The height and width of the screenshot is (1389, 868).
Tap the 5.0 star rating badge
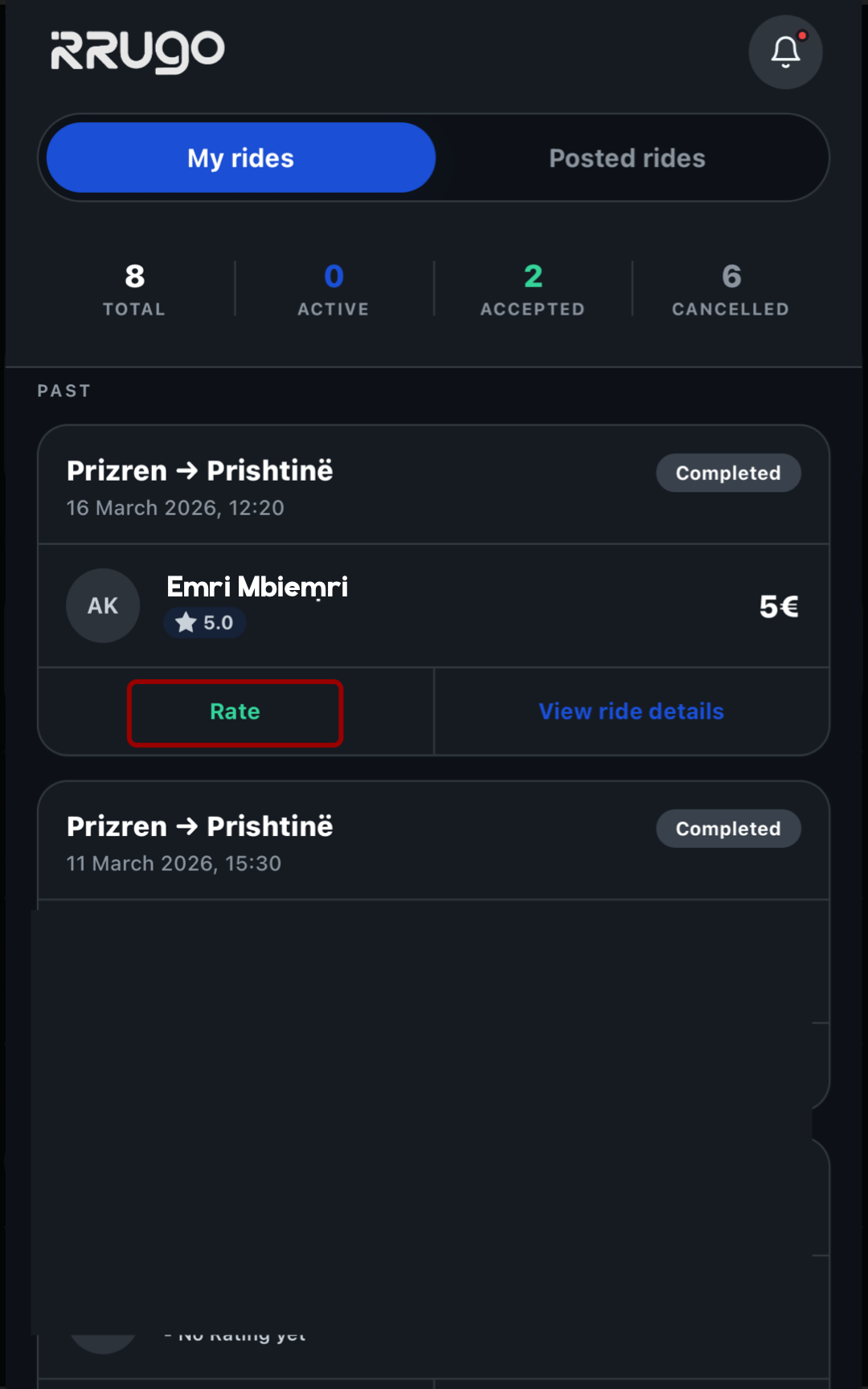(x=205, y=622)
